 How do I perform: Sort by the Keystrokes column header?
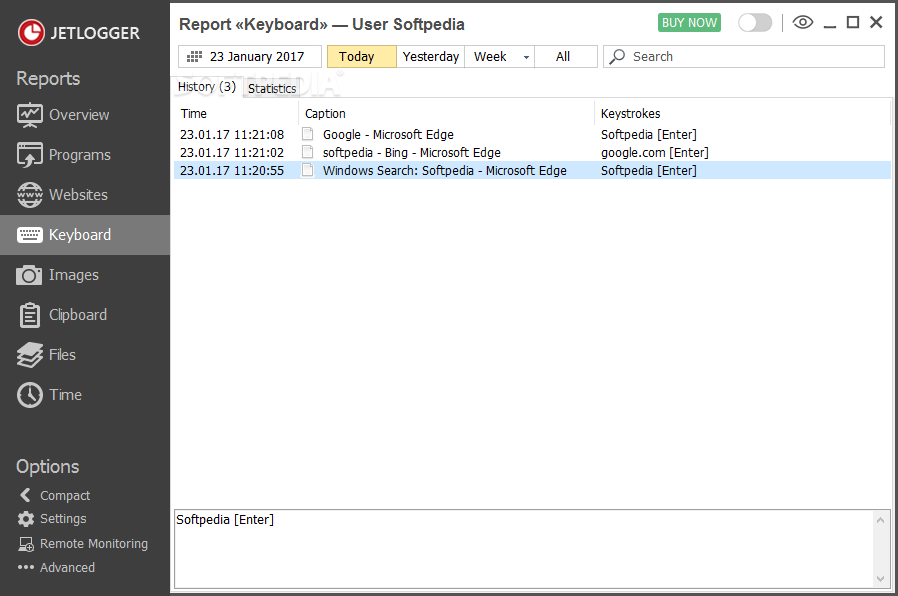coord(743,113)
